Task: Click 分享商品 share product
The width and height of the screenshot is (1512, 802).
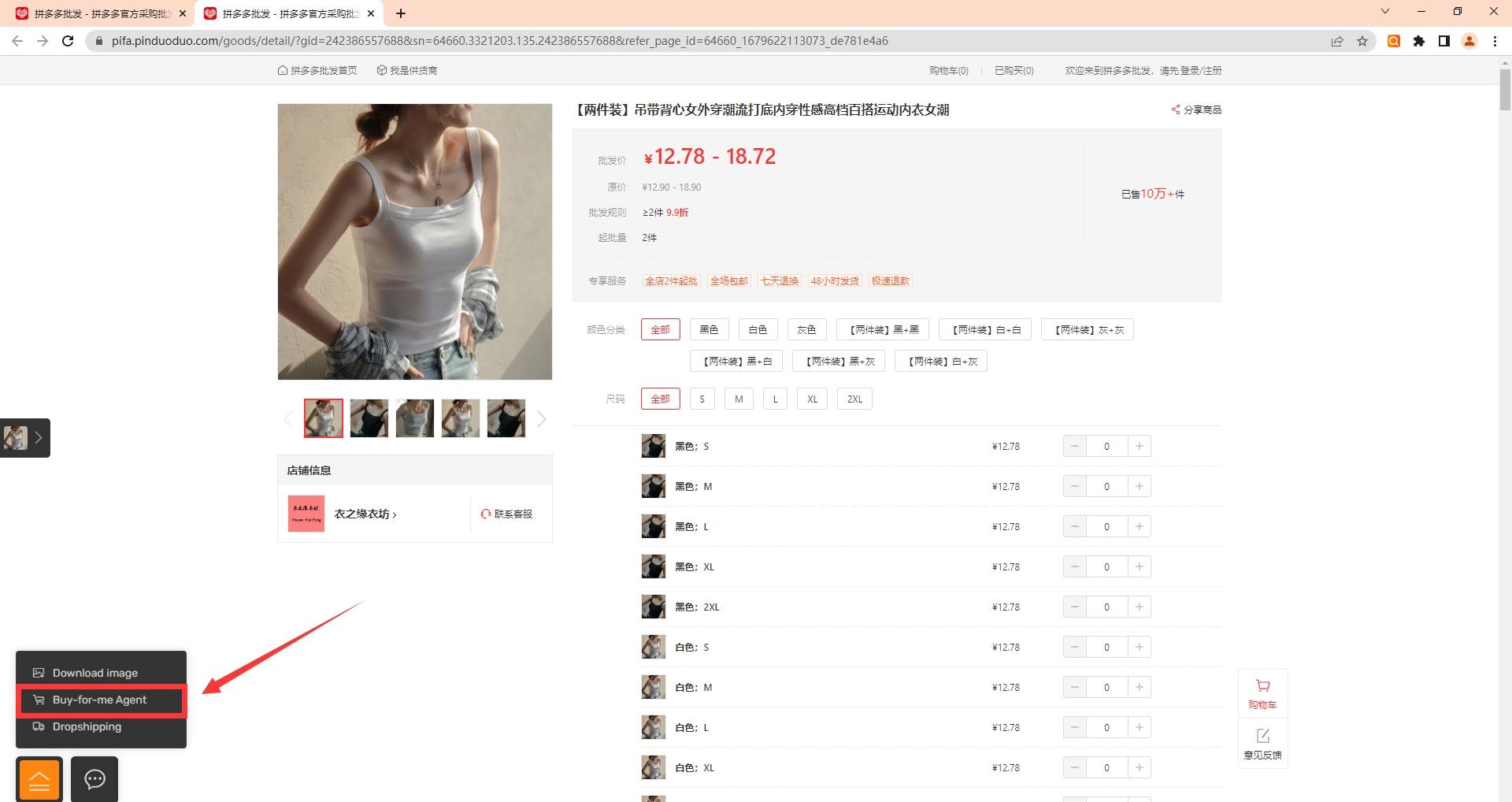Action: tap(1196, 110)
